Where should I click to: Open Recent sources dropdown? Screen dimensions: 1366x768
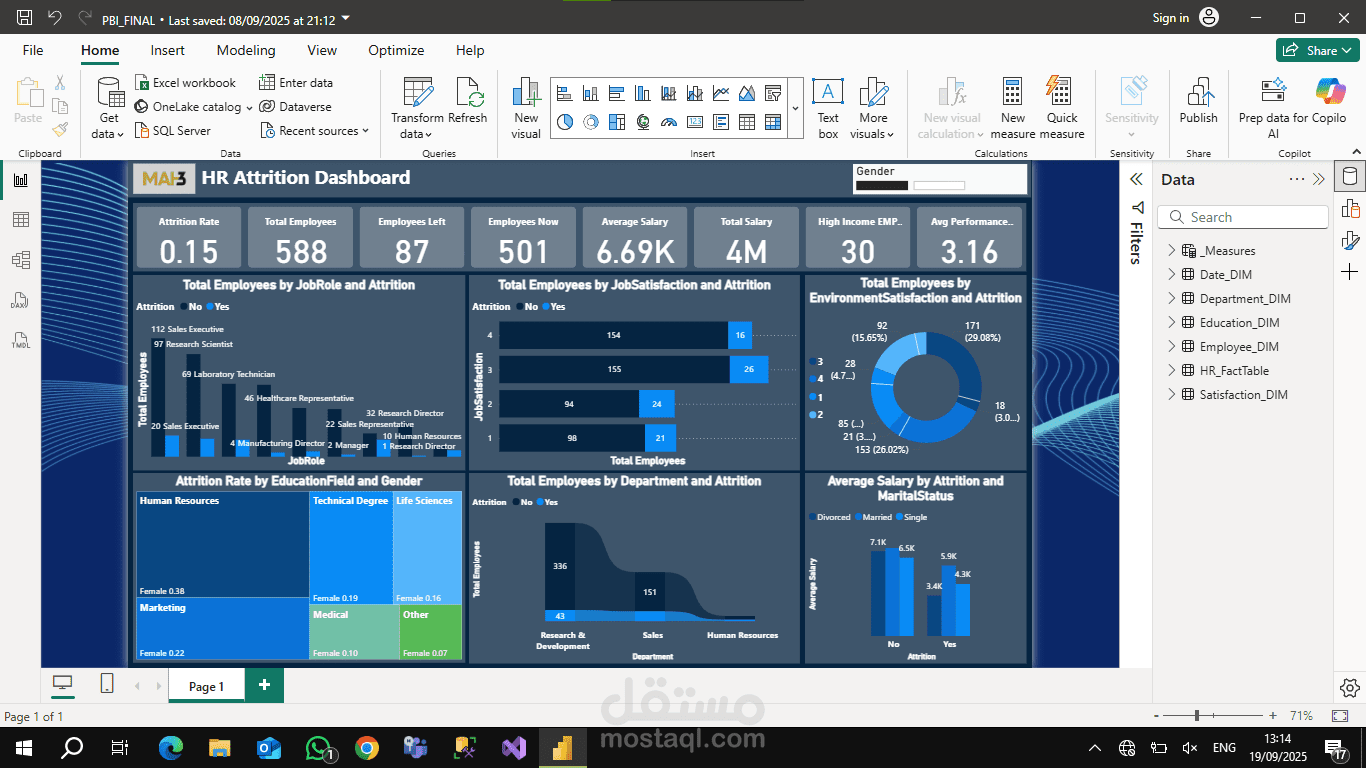(315, 131)
